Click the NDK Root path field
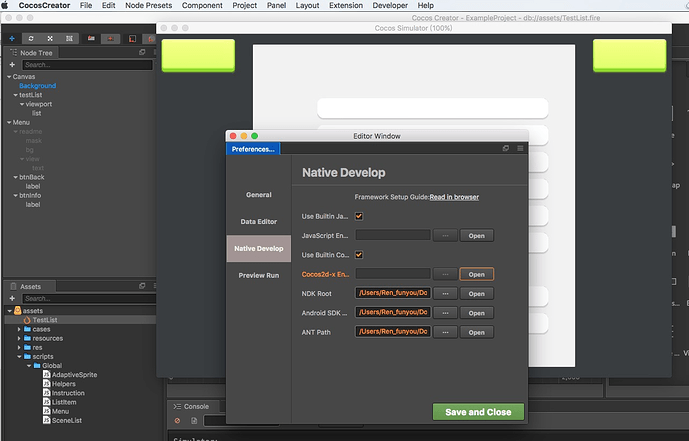The image size is (689, 441). [x=393, y=293]
